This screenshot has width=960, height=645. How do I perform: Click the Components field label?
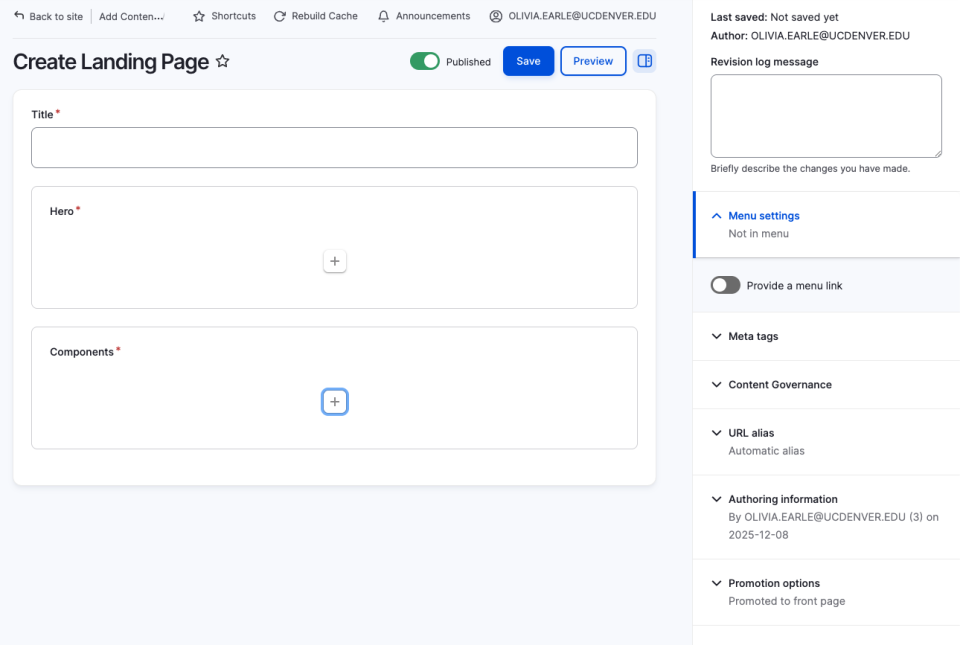pyautogui.click(x=82, y=352)
